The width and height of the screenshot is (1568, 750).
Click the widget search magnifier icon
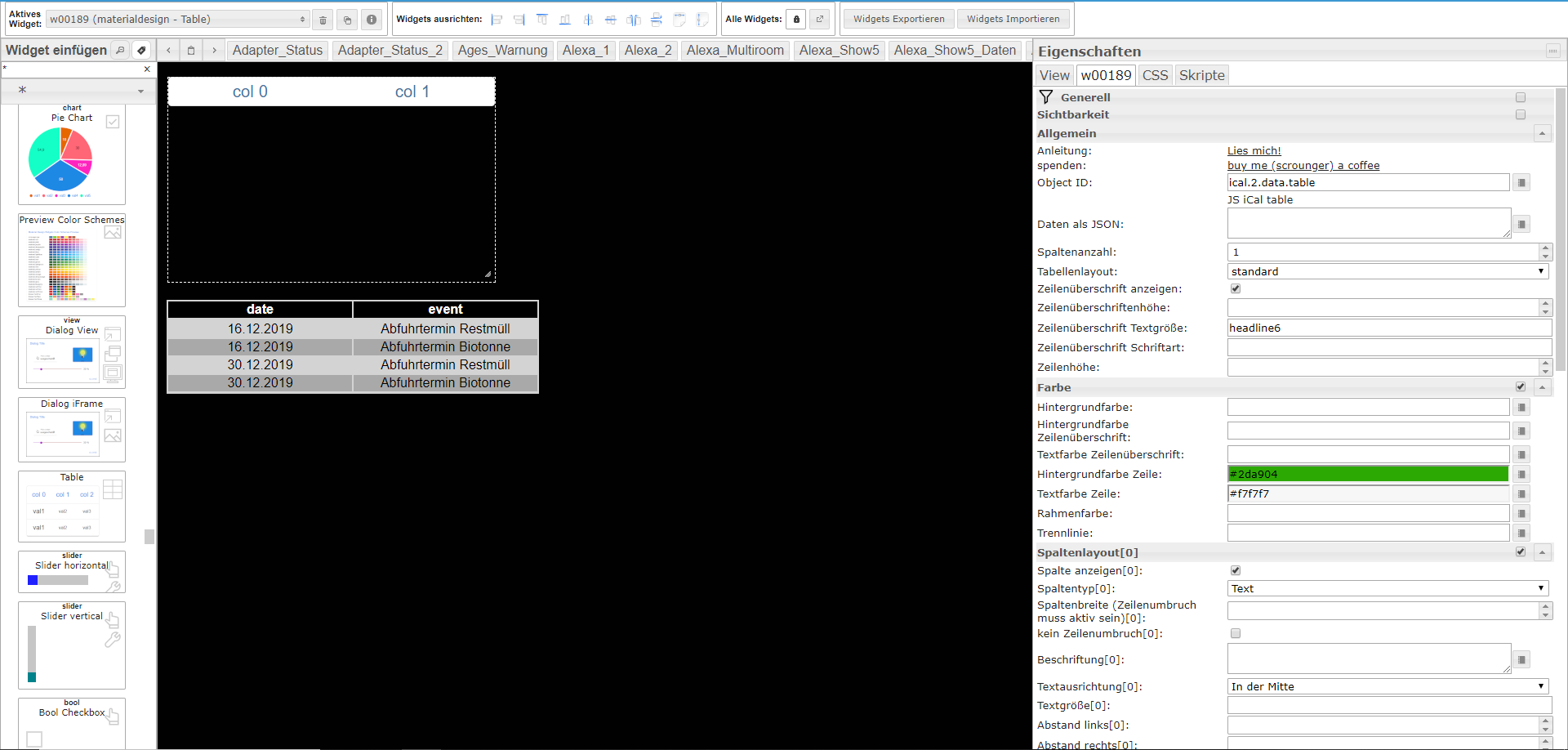click(120, 50)
